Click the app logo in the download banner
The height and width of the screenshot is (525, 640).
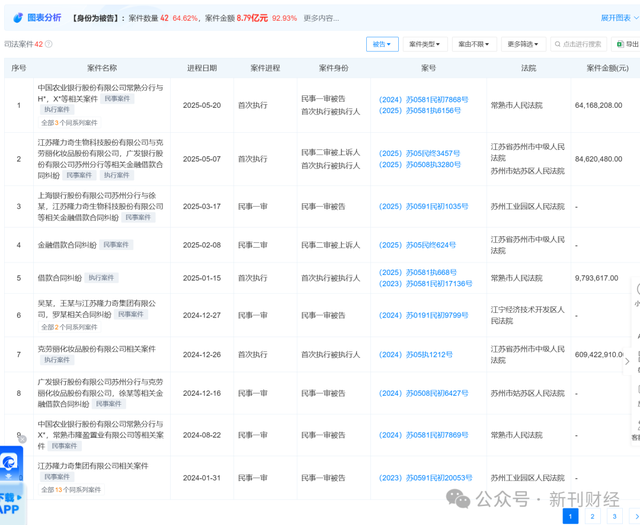click(x=10, y=462)
